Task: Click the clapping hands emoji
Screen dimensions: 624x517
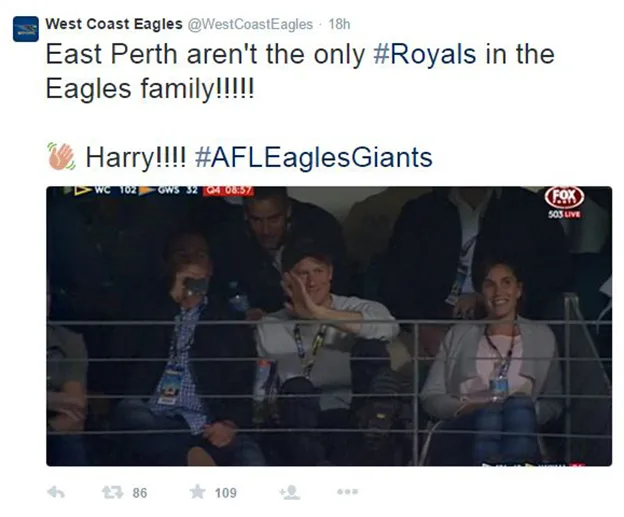Action: 61,156
